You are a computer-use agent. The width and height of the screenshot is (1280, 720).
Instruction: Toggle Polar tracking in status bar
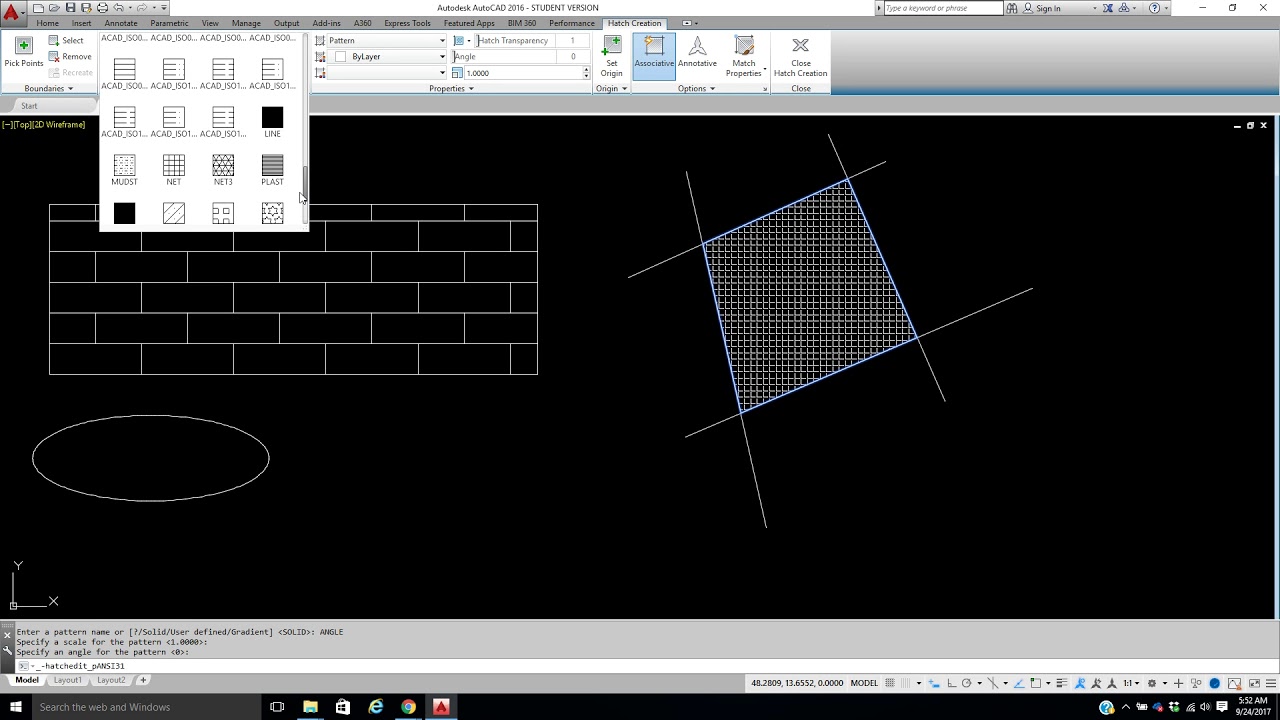(966, 683)
